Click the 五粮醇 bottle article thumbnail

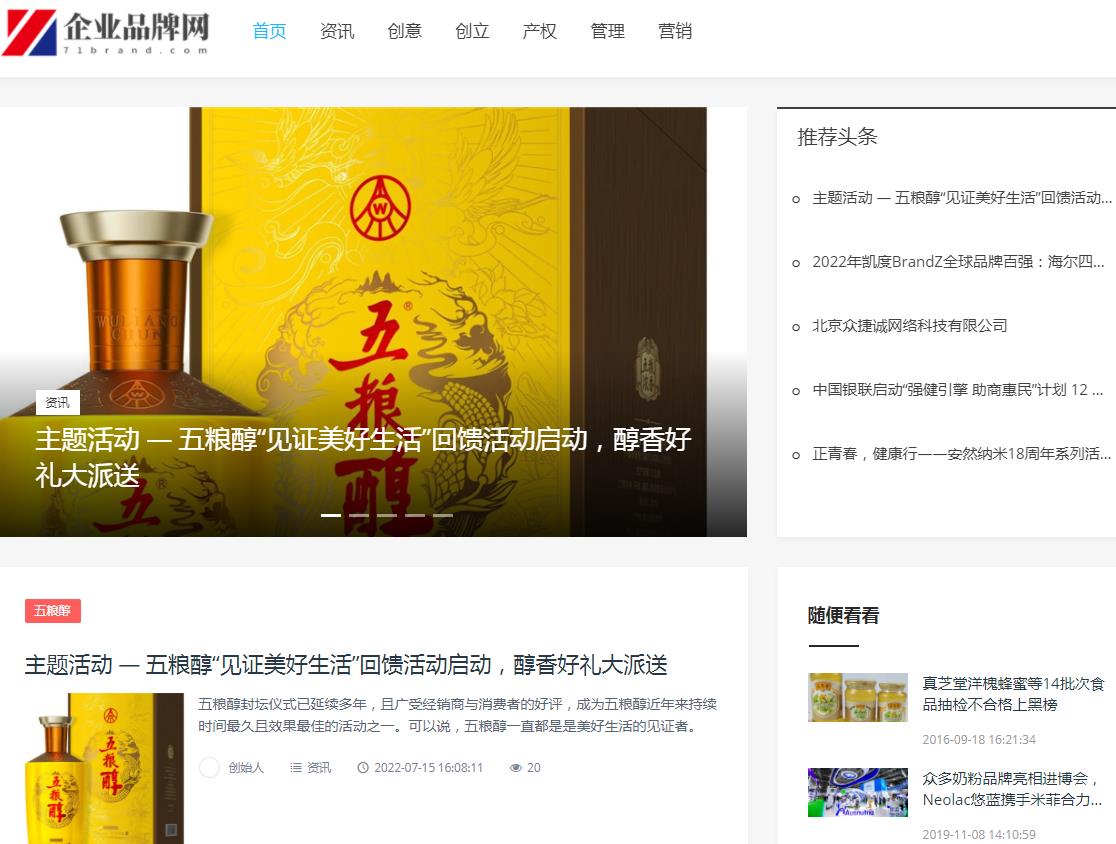click(104, 769)
